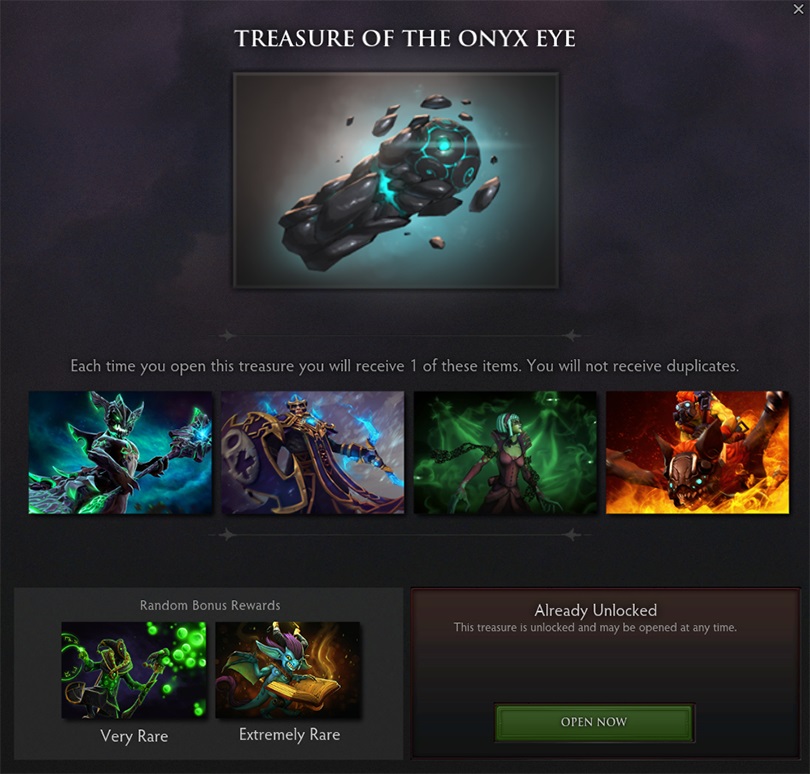This screenshot has height=774, width=810.
Task: Click the ornamental divider above the description
Action: (x=399, y=336)
